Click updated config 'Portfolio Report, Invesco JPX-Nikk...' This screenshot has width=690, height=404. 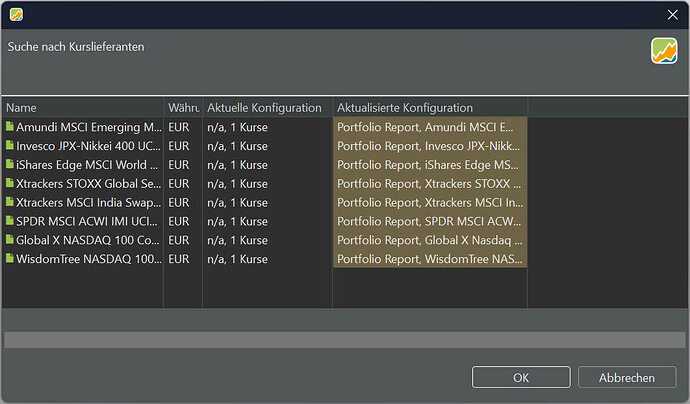tap(430, 146)
